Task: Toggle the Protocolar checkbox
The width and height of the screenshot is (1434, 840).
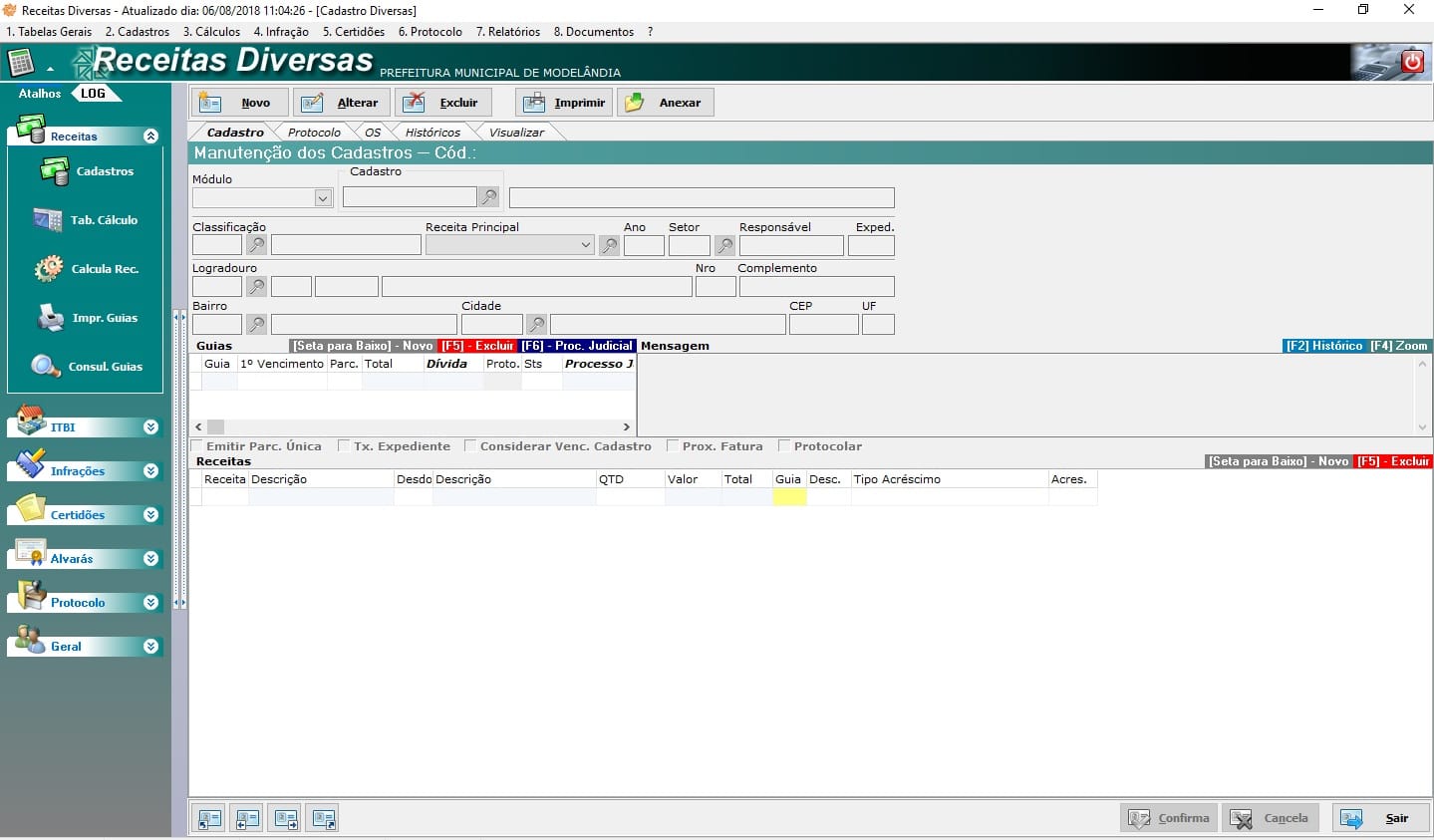Action: [x=784, y=446]
